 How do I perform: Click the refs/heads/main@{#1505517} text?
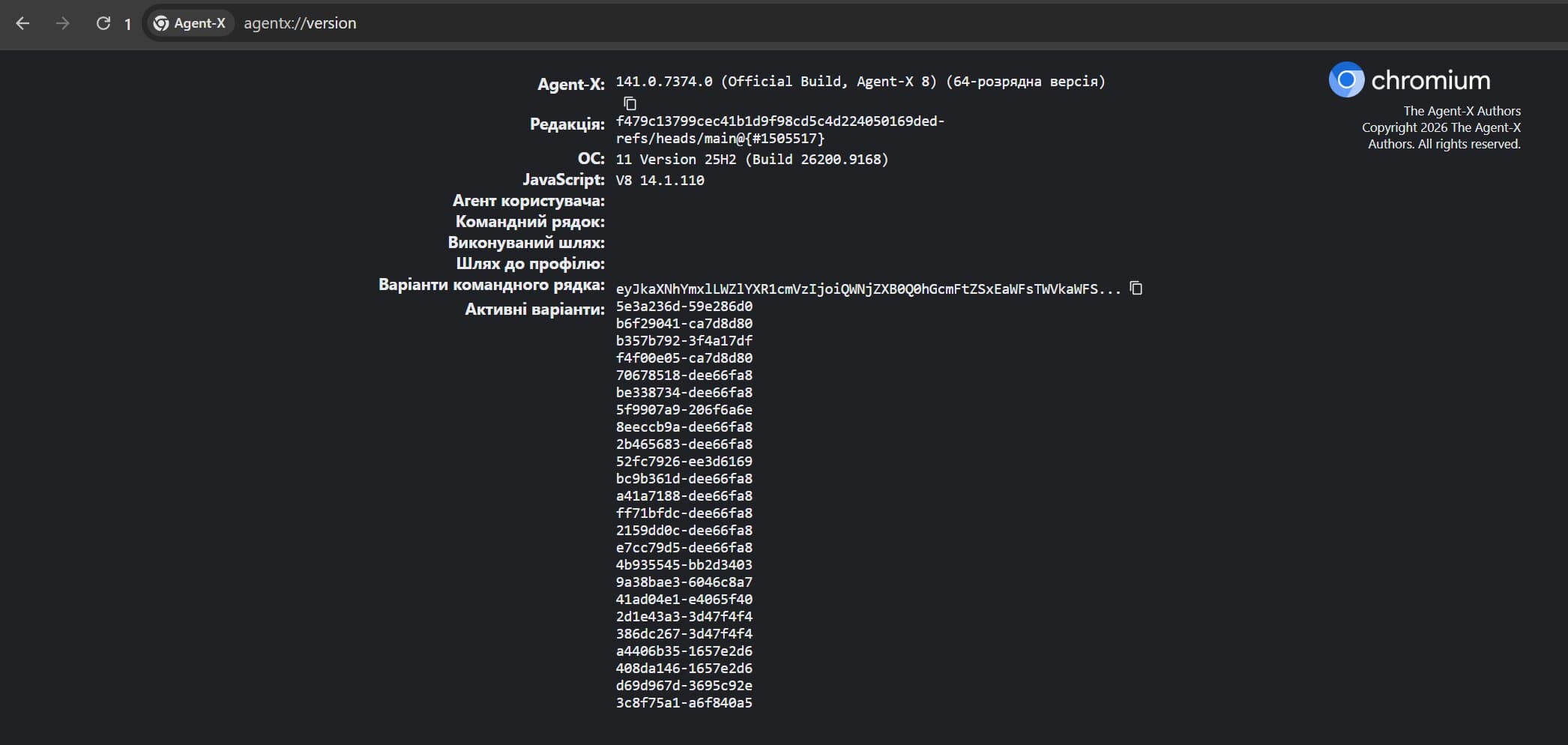720,139
